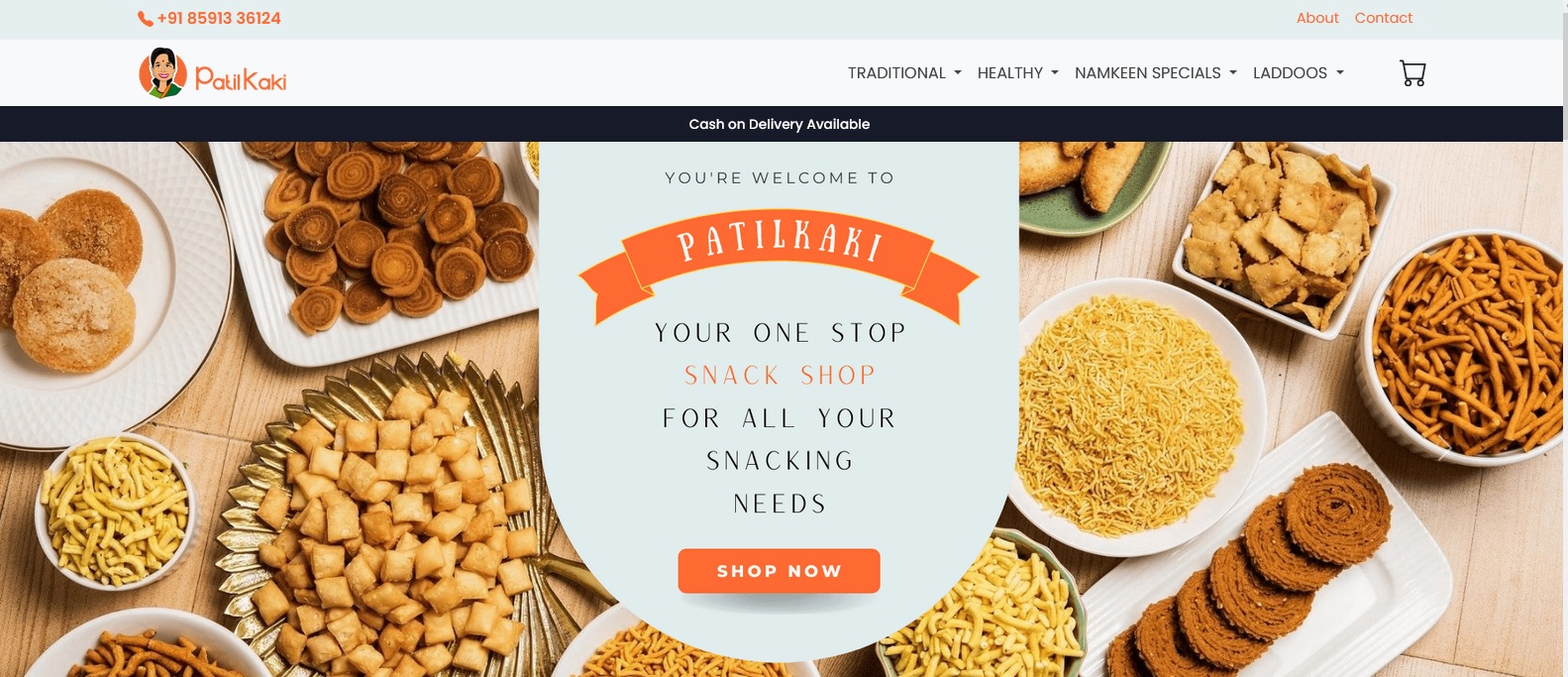Click the PatilKaki woman avatar logo

click(x=162, y=72)
